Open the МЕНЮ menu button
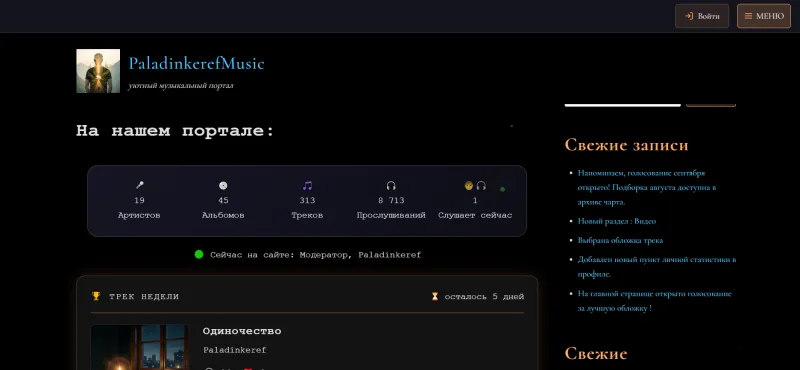 pos(764,16)
